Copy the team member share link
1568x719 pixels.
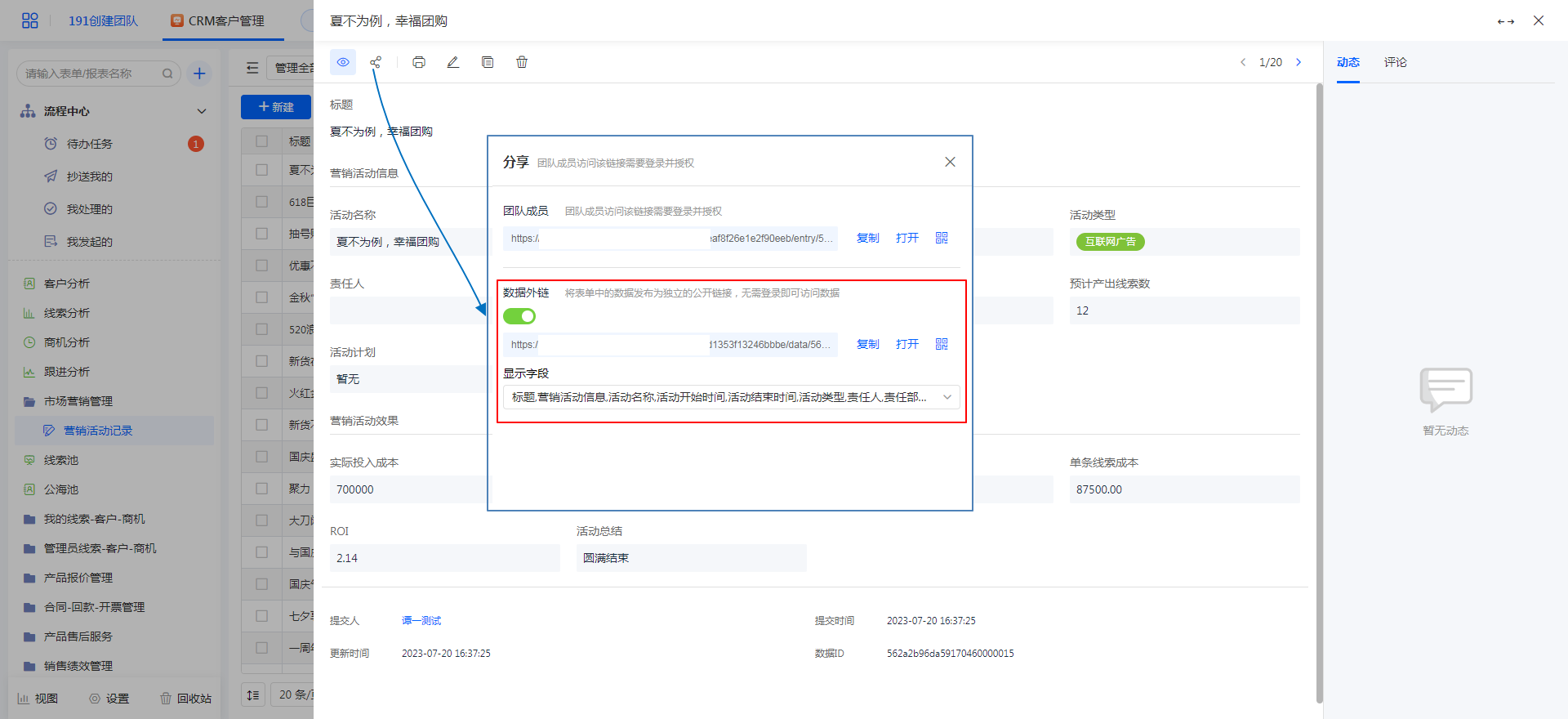coord(867,238)
